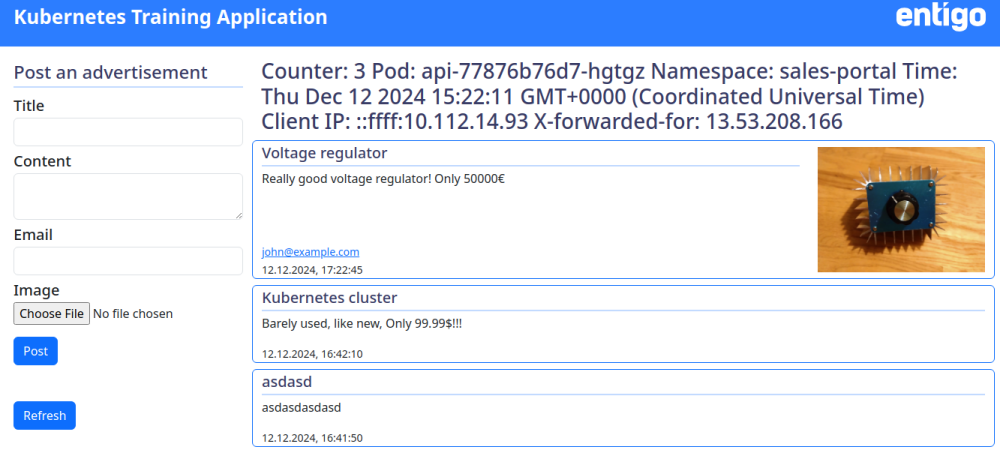
Task: Click the asdasdasdasd ad content text
Action: coord(302,407)
